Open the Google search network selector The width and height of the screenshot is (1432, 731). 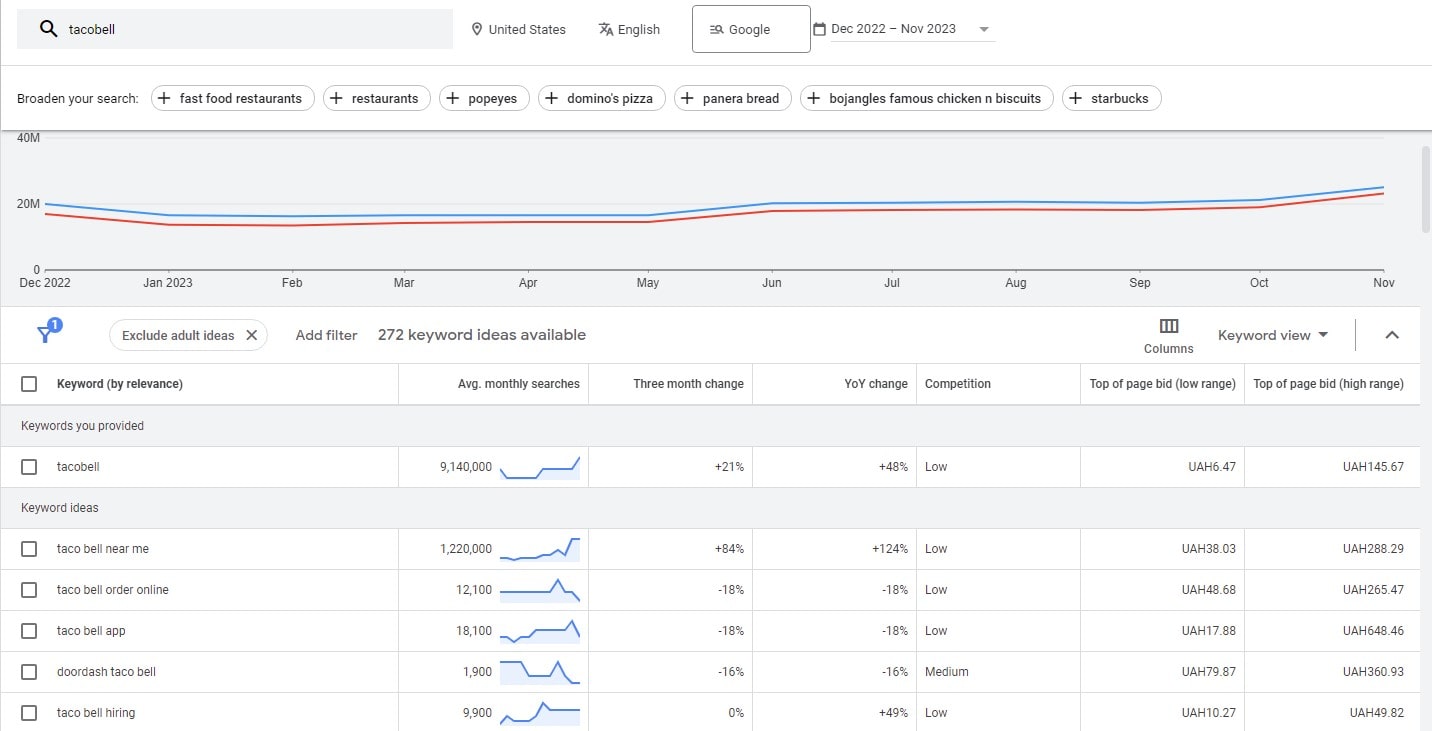pos(751,29)
